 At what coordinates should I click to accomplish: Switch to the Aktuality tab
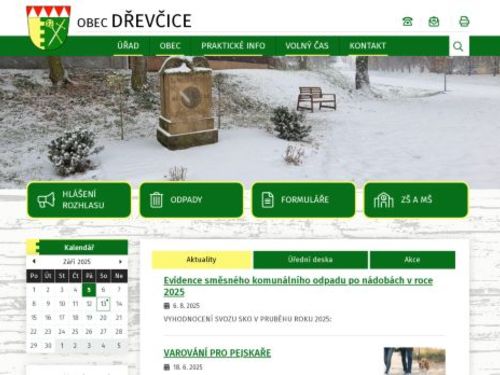pyautogui.click(x=201, y=260)
